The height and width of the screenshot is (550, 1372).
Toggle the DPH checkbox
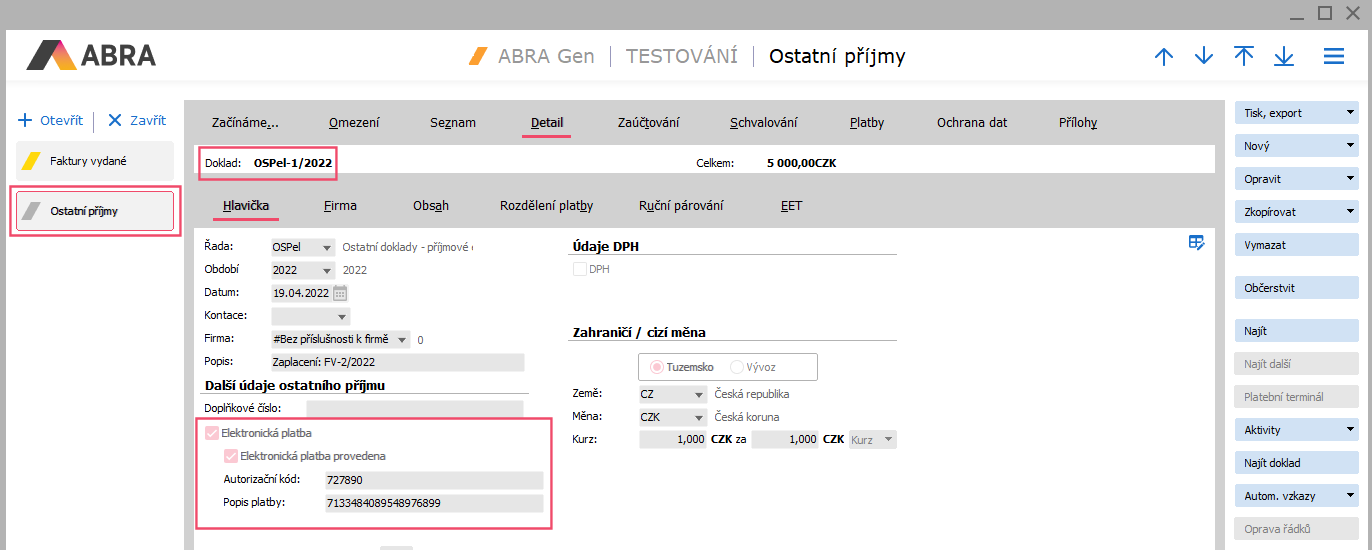(580, 269)
